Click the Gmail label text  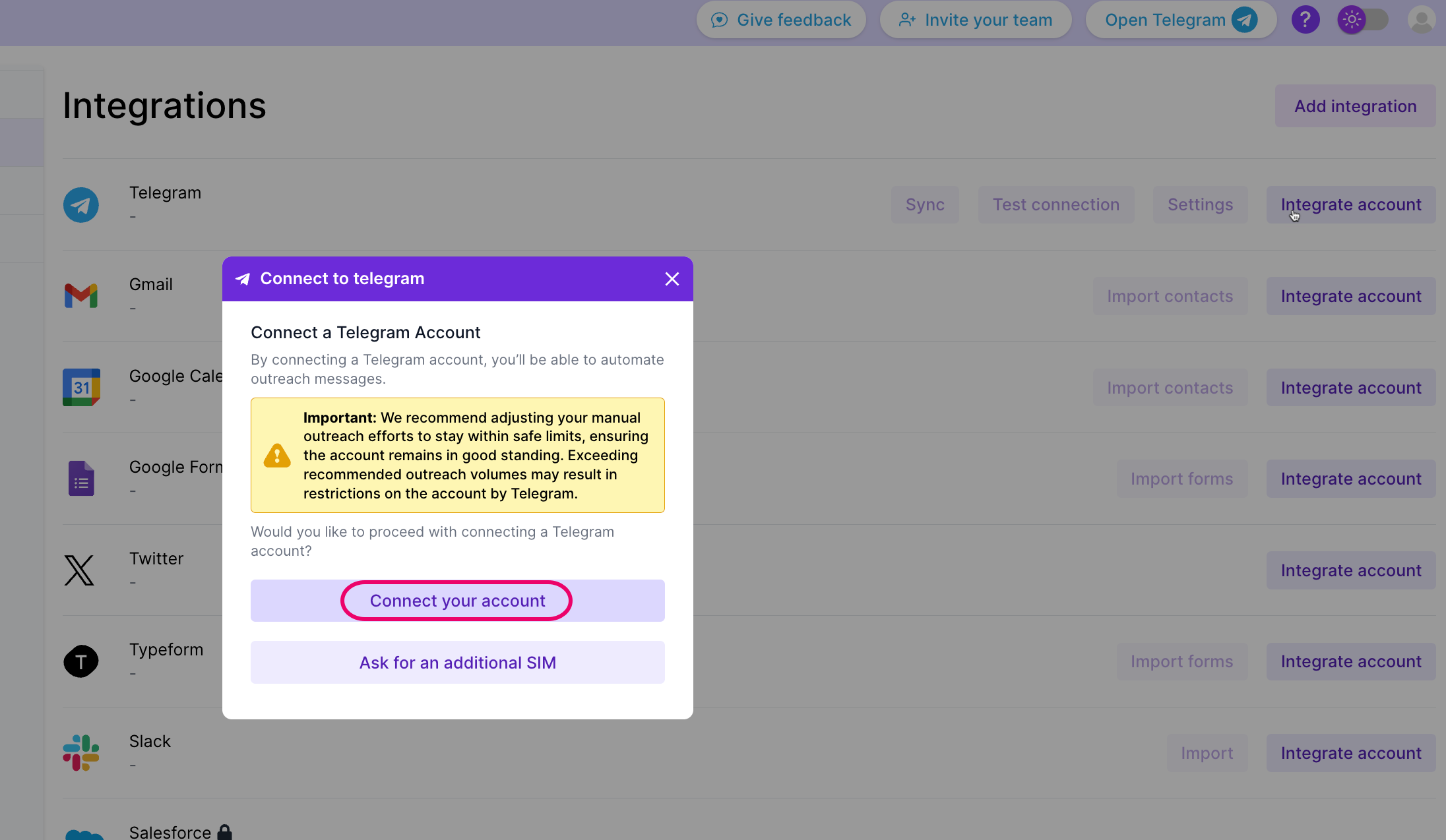click(151, 284)
